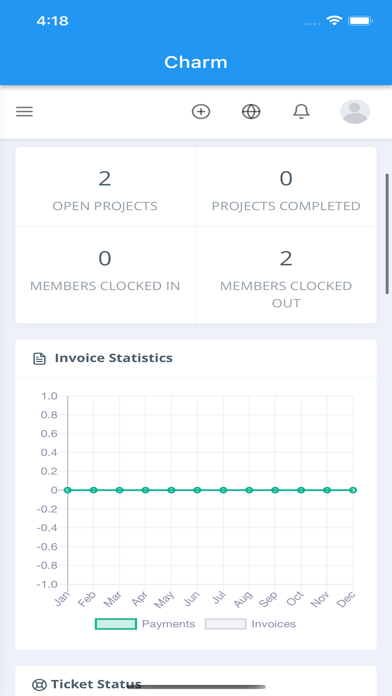Click the Invoices legend label

(x=273, y=624)
